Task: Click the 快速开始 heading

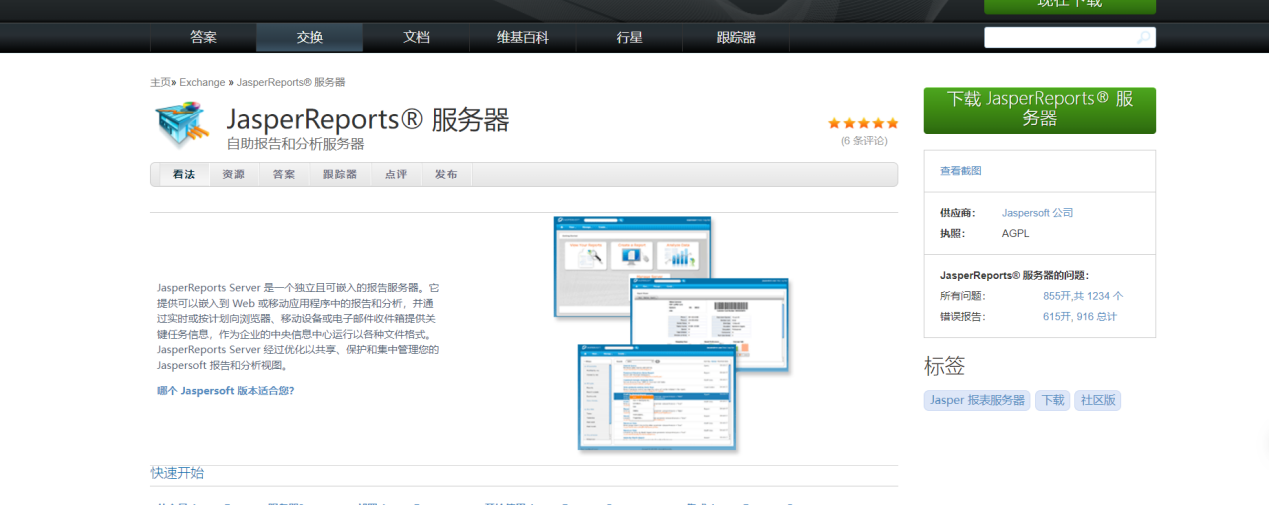Action: (x=177, y=473)
